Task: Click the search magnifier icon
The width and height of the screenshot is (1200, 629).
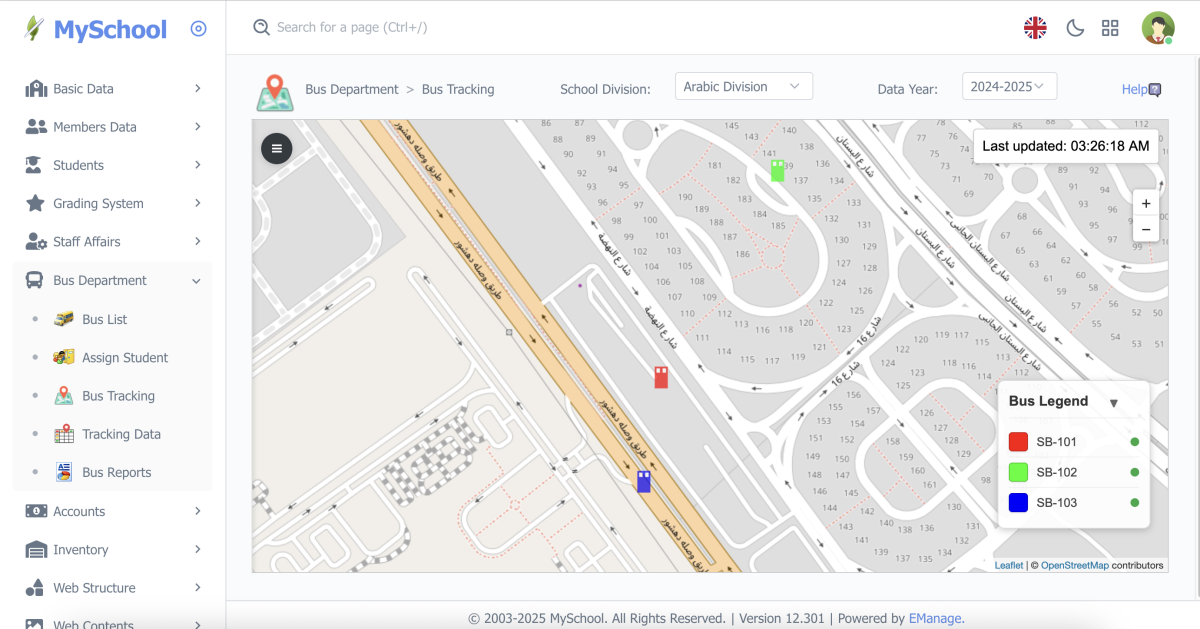Action: coord(262,27)
